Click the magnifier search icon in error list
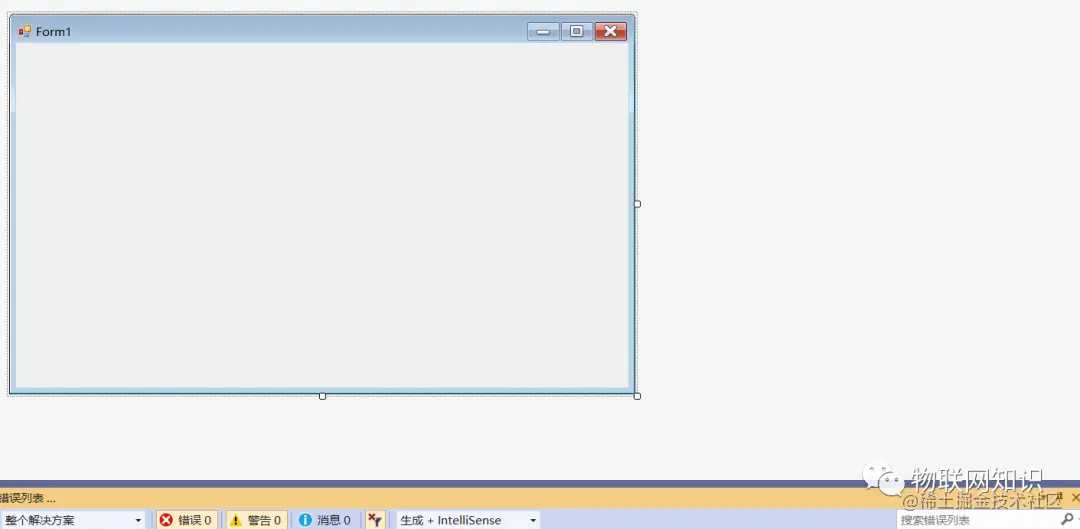Viewport: 1080px width, 529px height. [1067, 519]
